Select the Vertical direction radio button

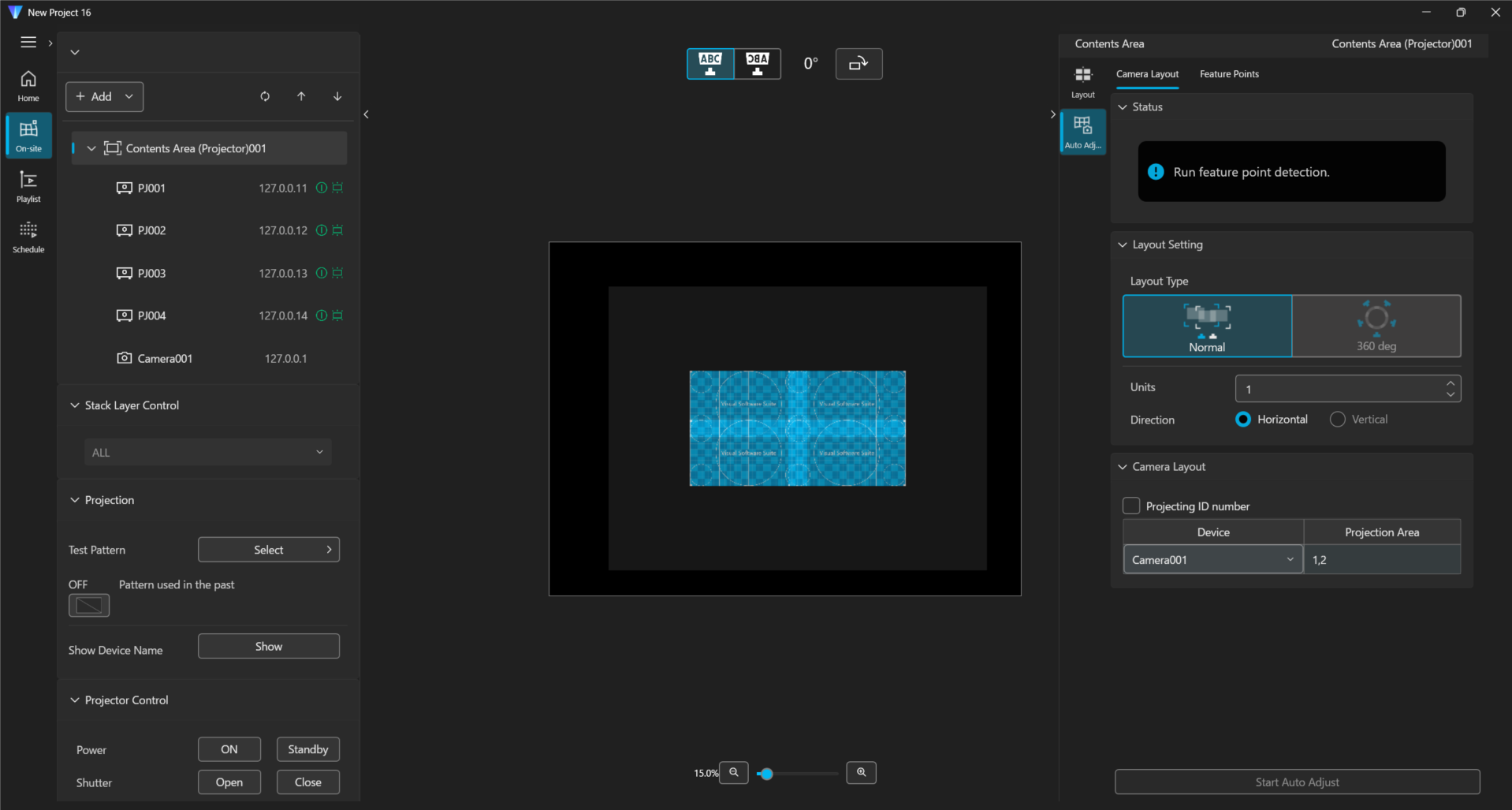1338,420
